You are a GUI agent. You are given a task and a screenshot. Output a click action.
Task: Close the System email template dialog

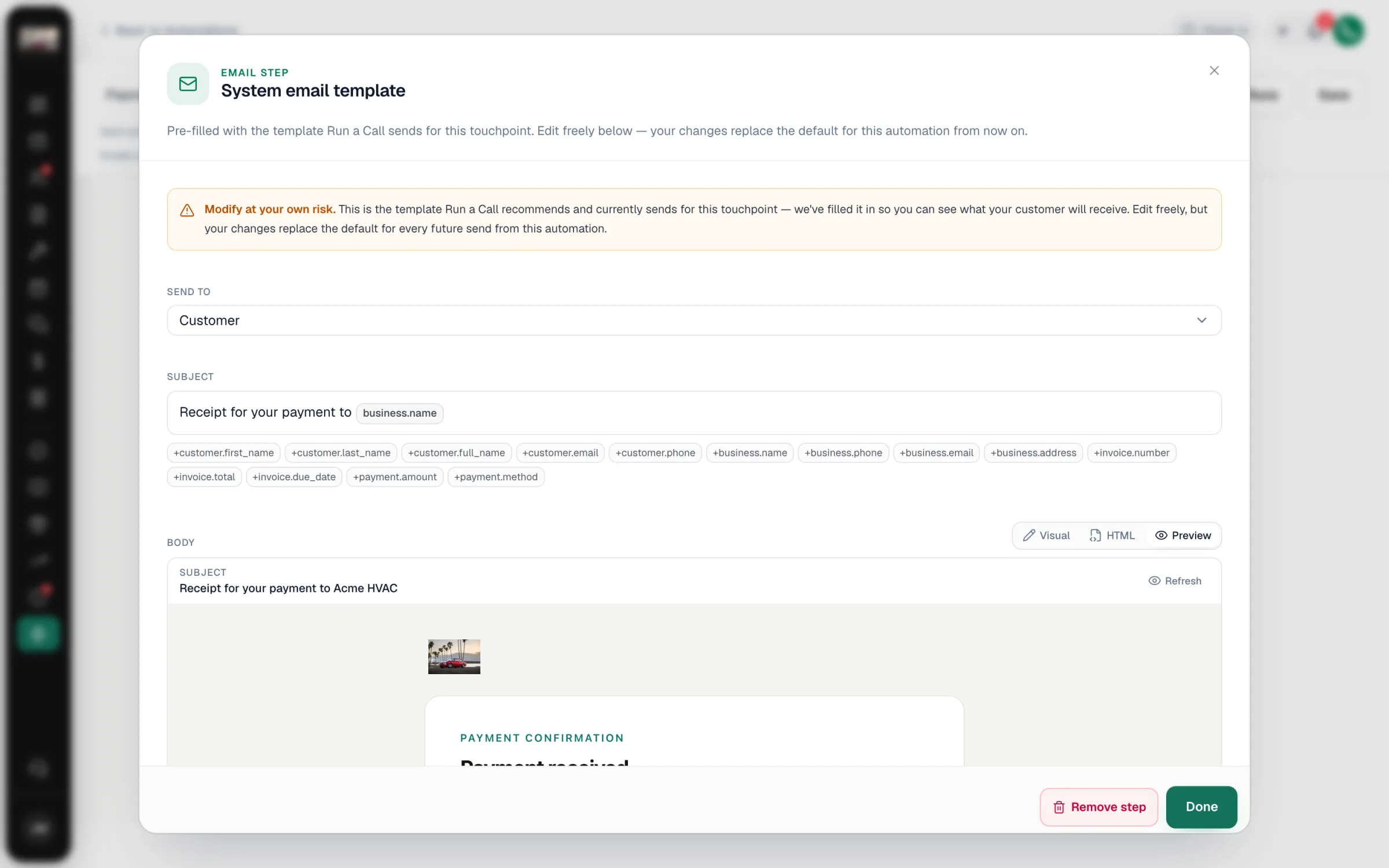point(1214,71)
